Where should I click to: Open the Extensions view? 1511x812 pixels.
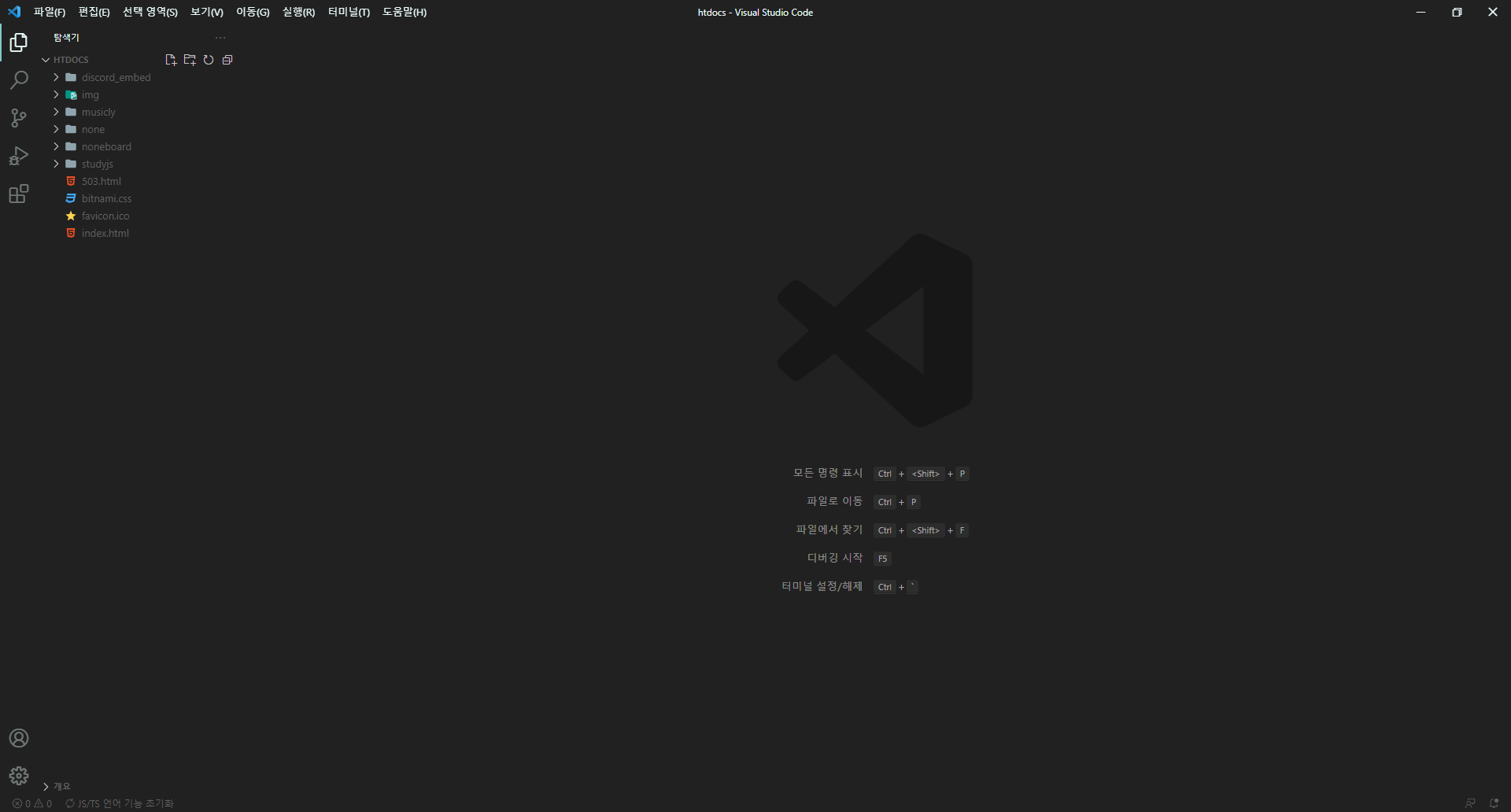pyautogui.click(x=19, y=194)
